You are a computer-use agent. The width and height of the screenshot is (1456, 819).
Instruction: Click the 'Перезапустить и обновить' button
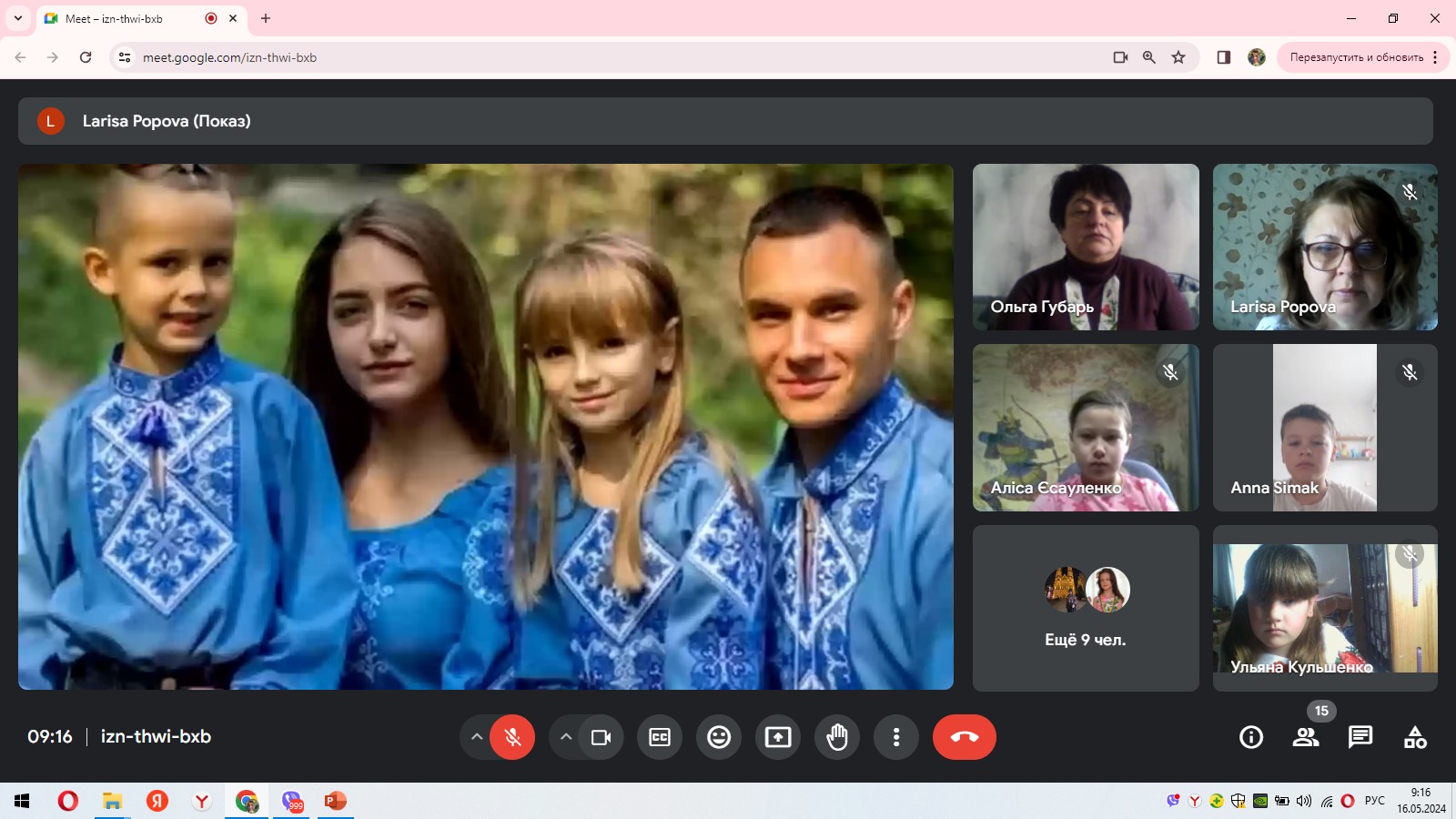point(1356,57)
